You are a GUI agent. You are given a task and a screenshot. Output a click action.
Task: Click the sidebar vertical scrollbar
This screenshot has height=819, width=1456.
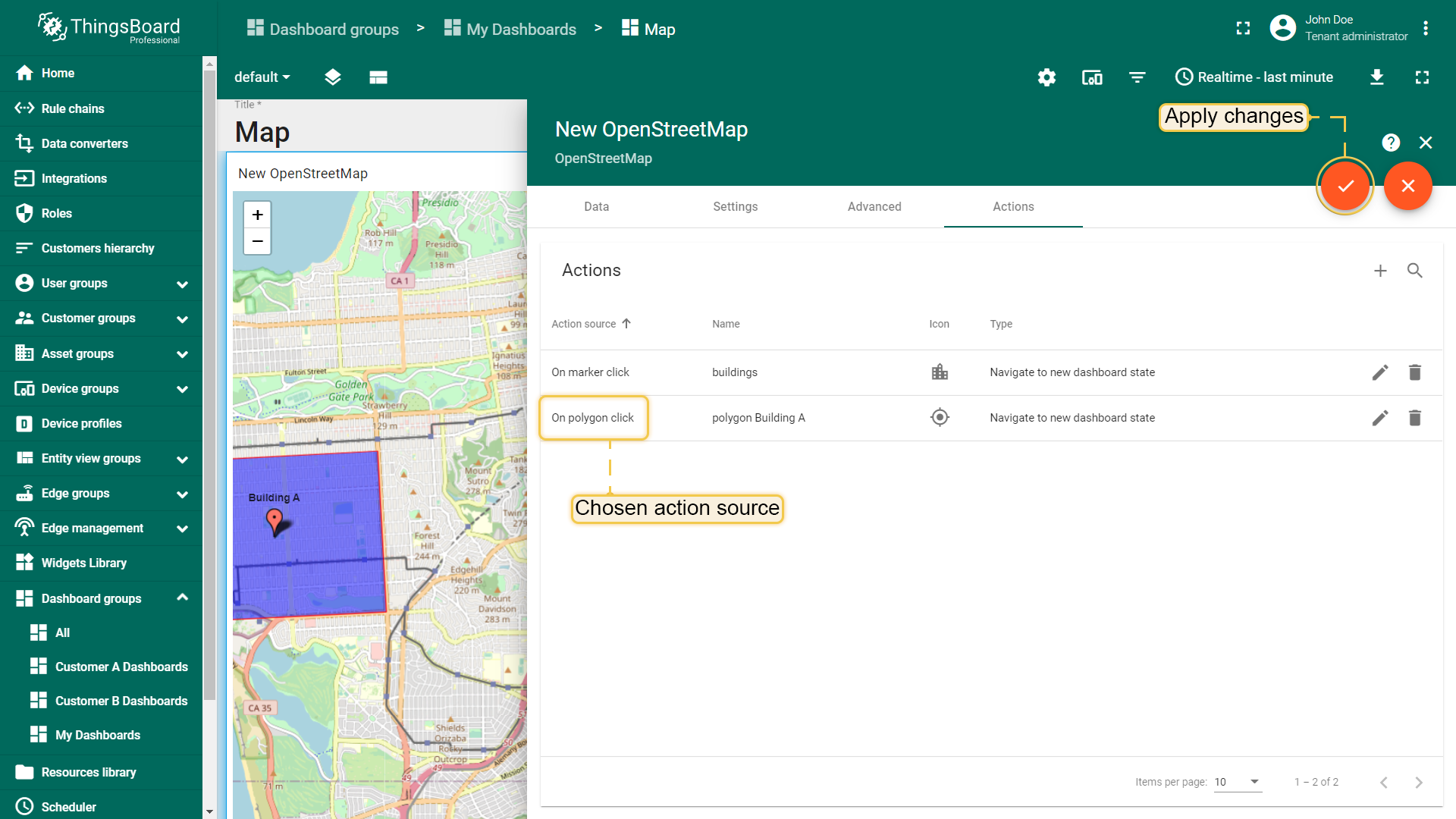(x=210, y=387)
